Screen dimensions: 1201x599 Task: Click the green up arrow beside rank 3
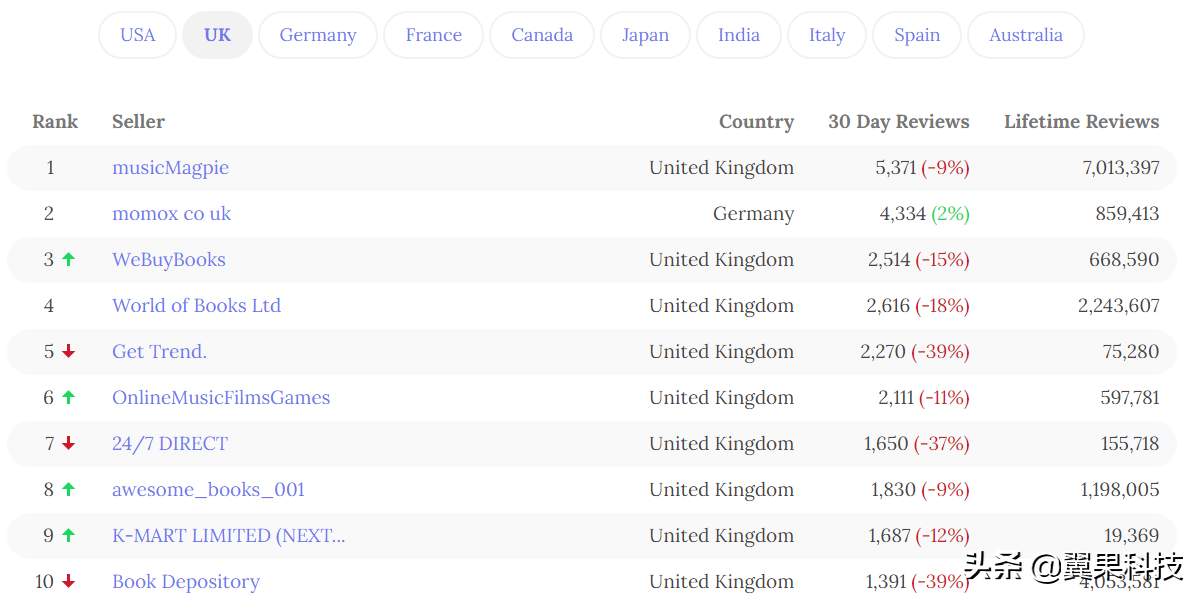pos(68,259)
